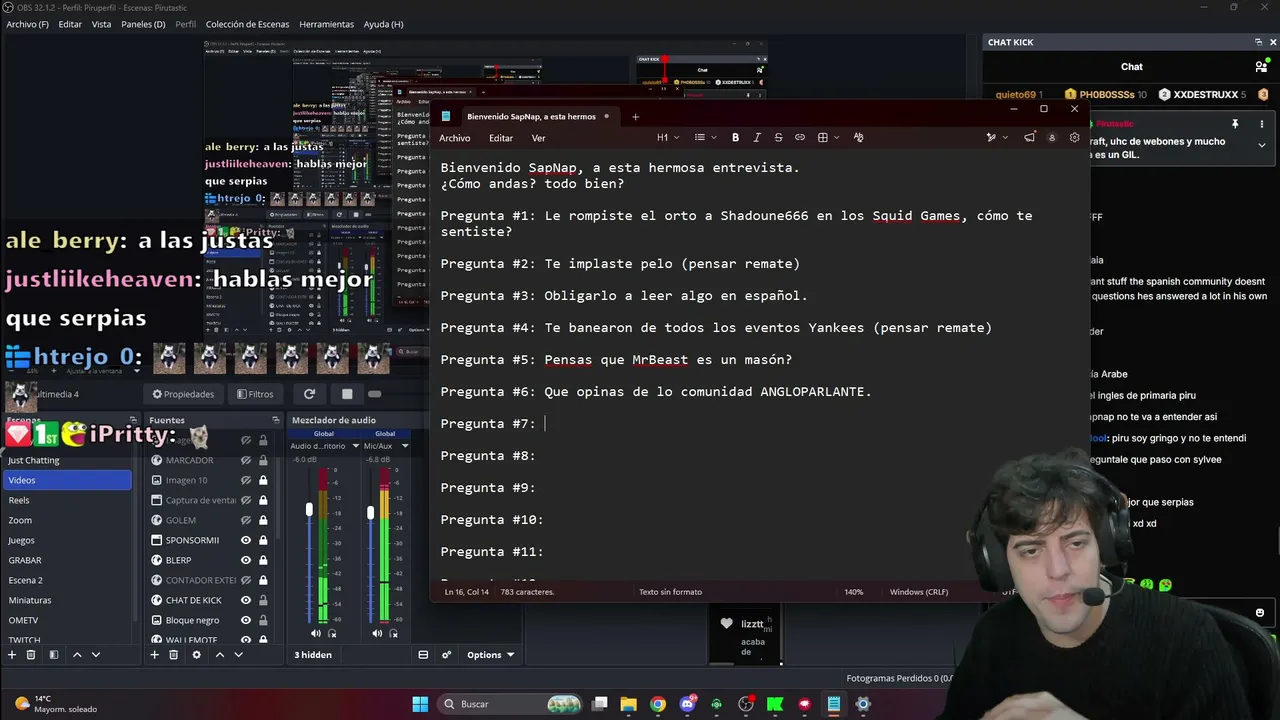Move selected source down in Fuentes

click(x=238, y=655)
